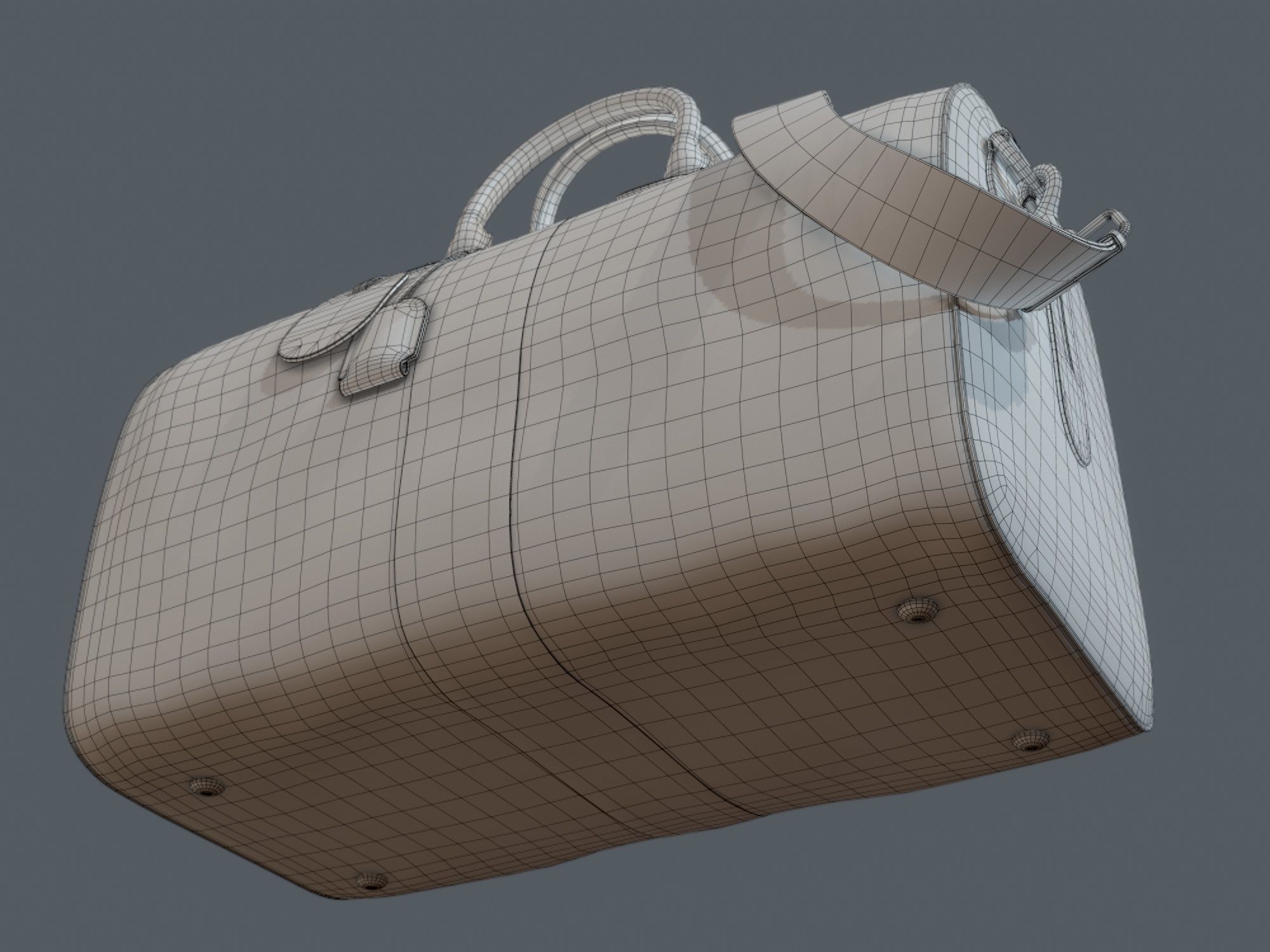1270x952 pixels.
Task: Click the bottom stud nearest the right side panel
Action: tap(918, 611)
